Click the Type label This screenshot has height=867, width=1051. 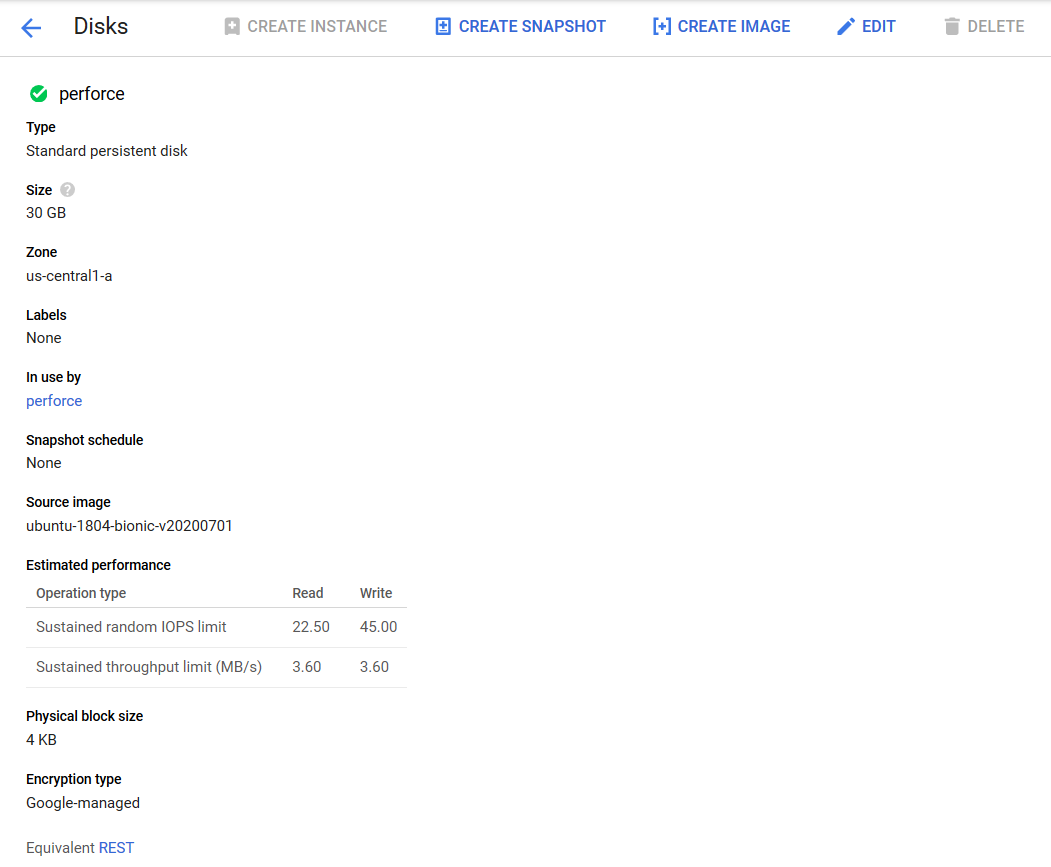[41, 127]
